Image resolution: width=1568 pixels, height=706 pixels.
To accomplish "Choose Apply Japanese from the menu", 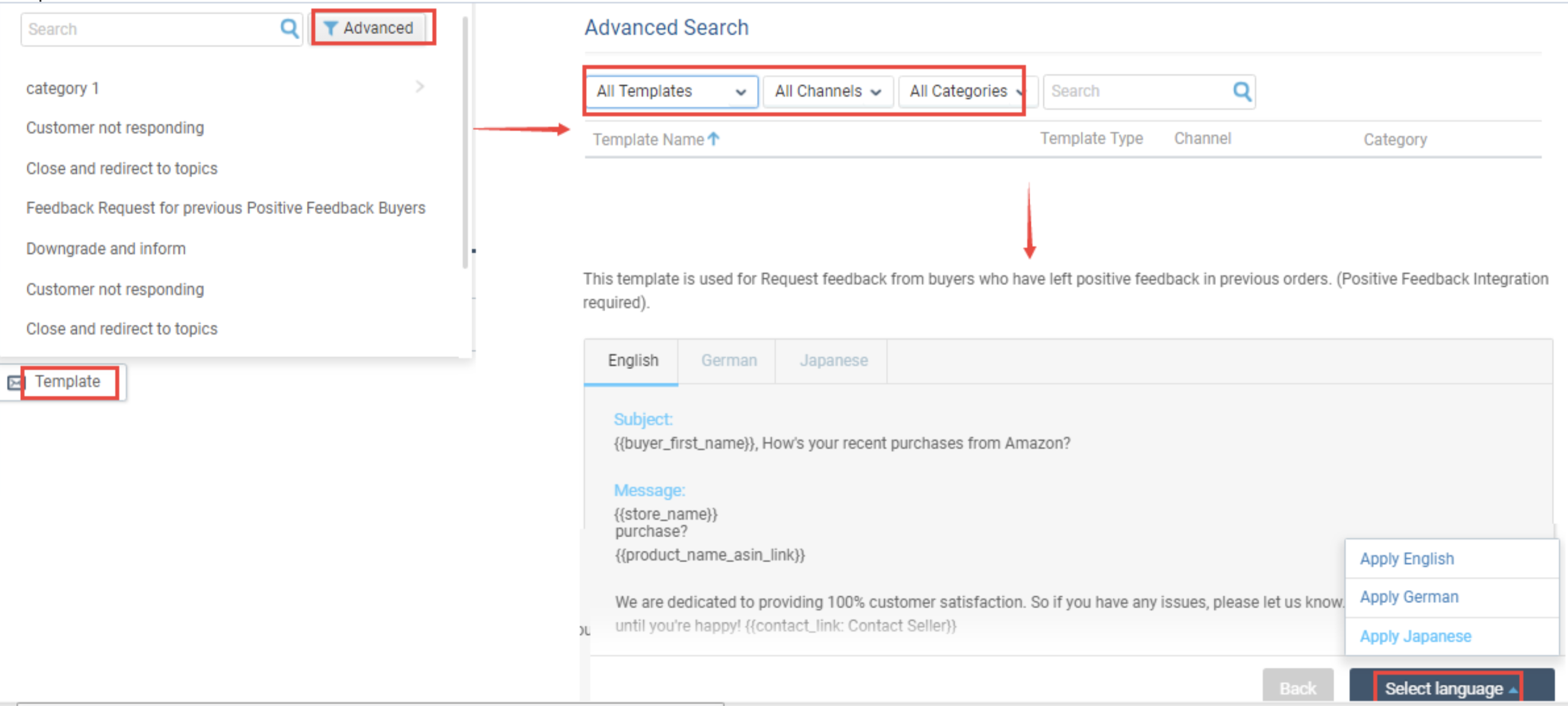I will pos(1415,636).
